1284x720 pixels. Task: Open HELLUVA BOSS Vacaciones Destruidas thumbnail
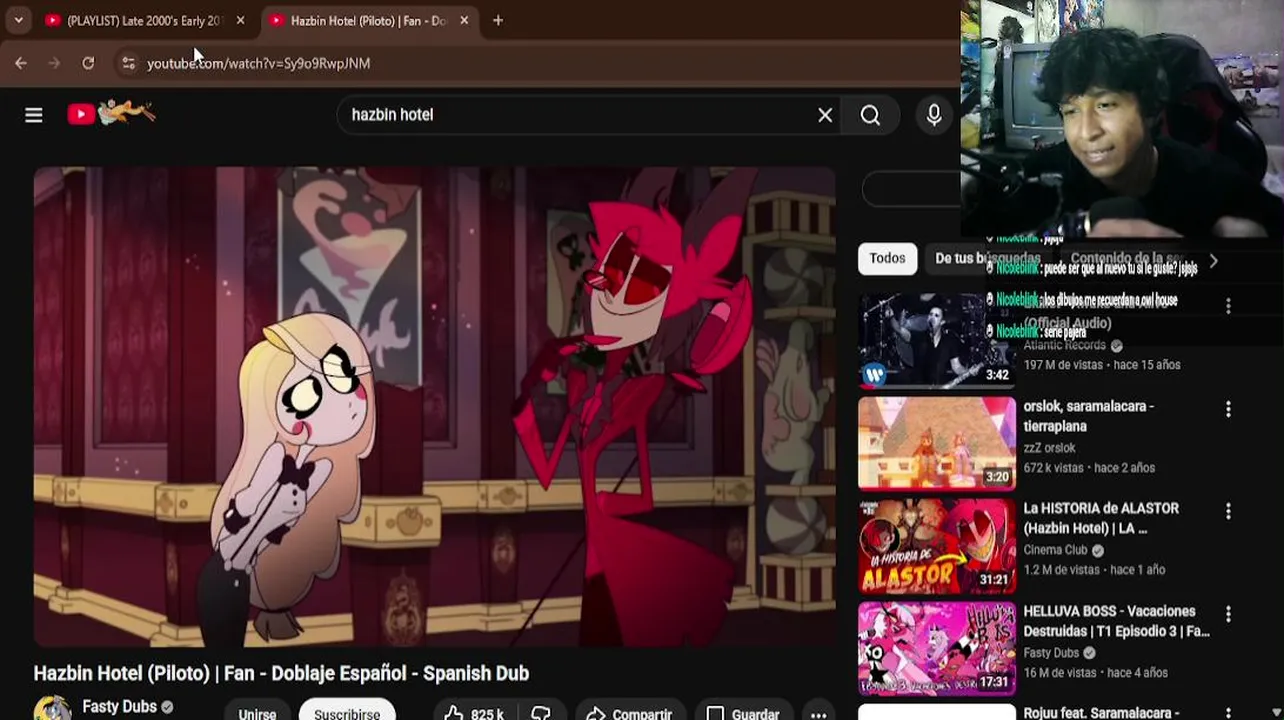coord(937,649)
